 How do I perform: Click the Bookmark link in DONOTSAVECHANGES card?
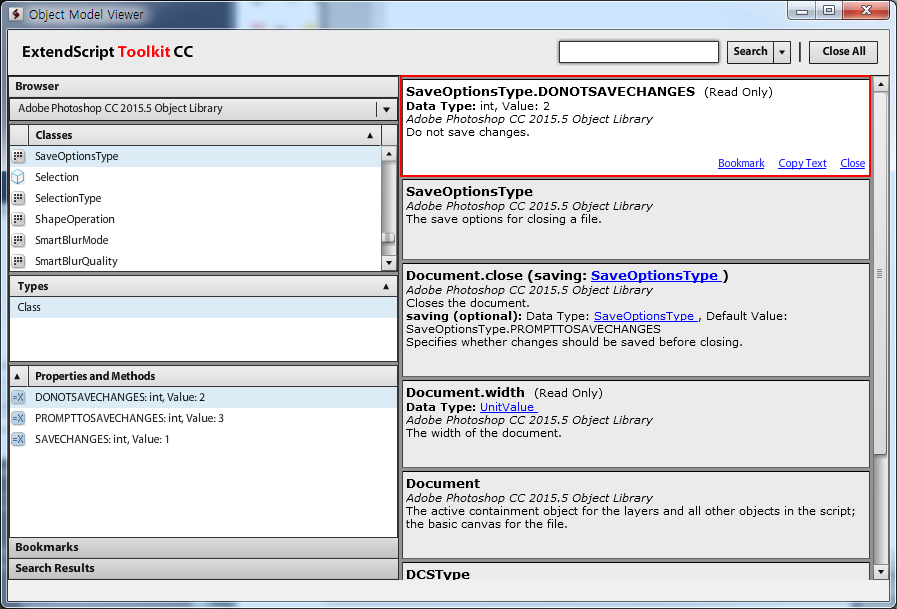(741, 164)
